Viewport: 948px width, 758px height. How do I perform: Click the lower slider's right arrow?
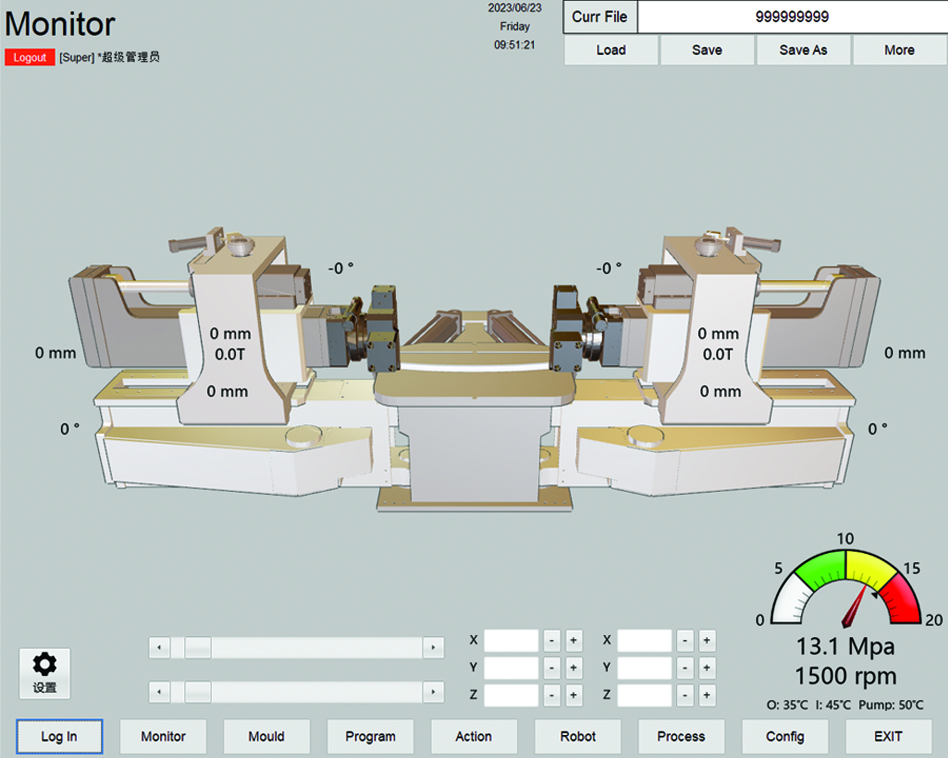point(433,692)
